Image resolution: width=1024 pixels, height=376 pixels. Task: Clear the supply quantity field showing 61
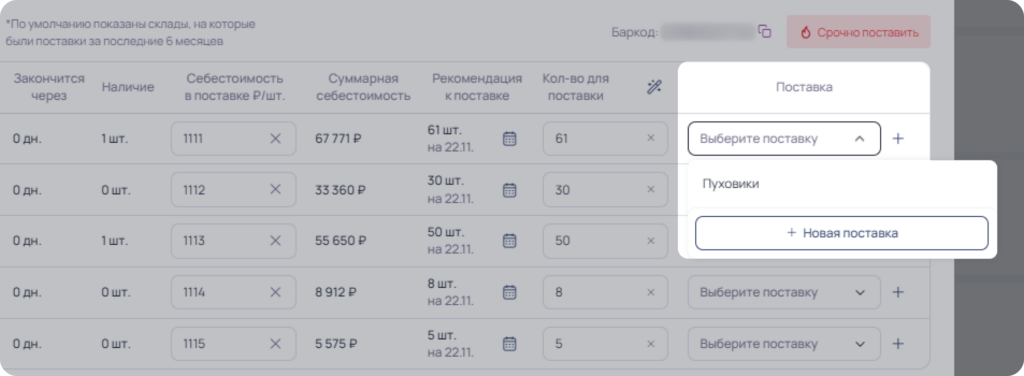tap(650, 138)
